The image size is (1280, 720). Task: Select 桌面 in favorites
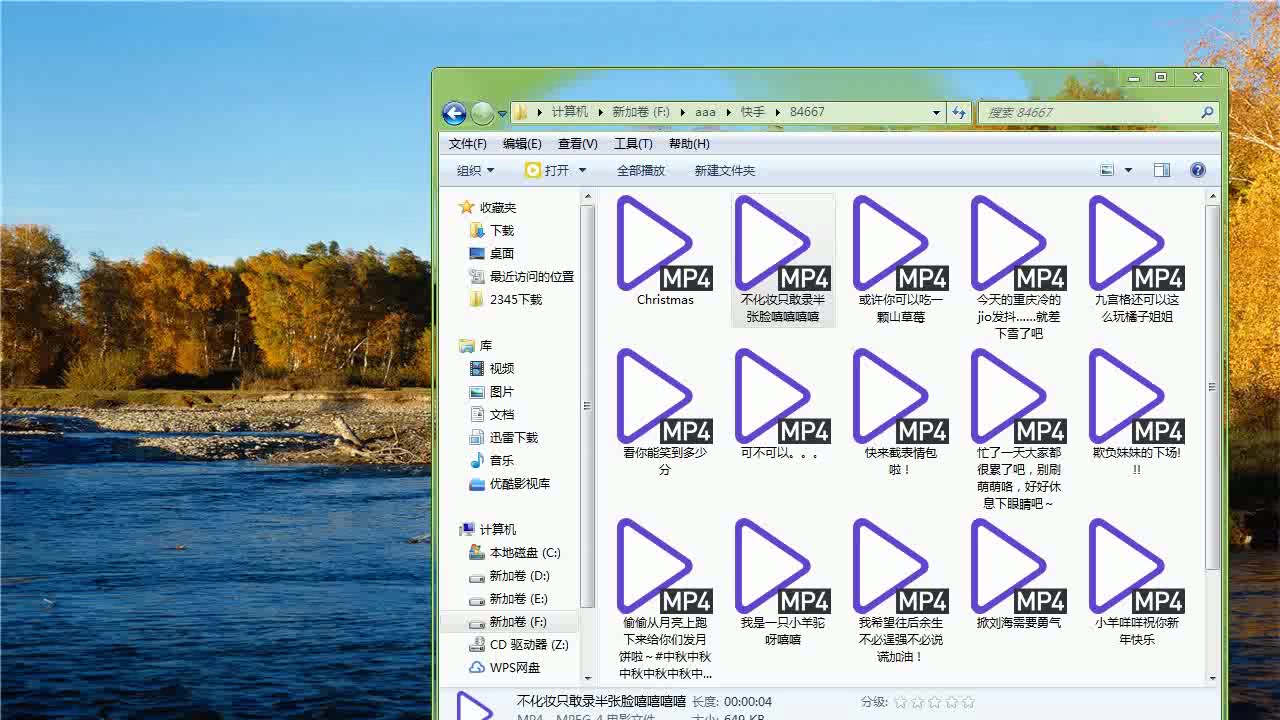tap(491, 253)
